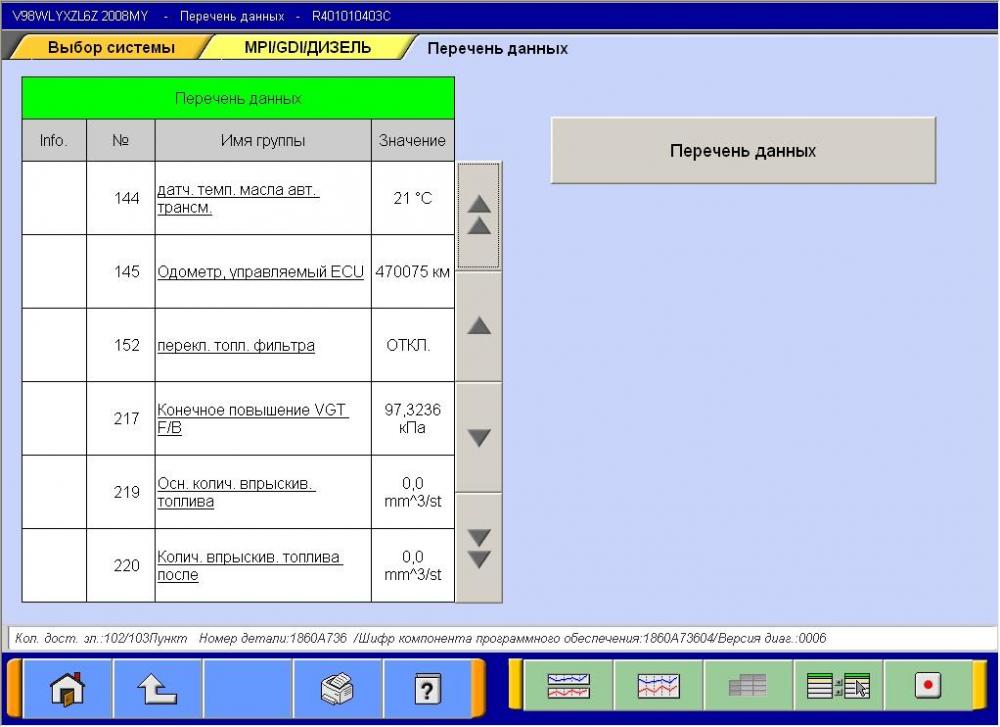Print the data list with printer icon

(337, 688)
